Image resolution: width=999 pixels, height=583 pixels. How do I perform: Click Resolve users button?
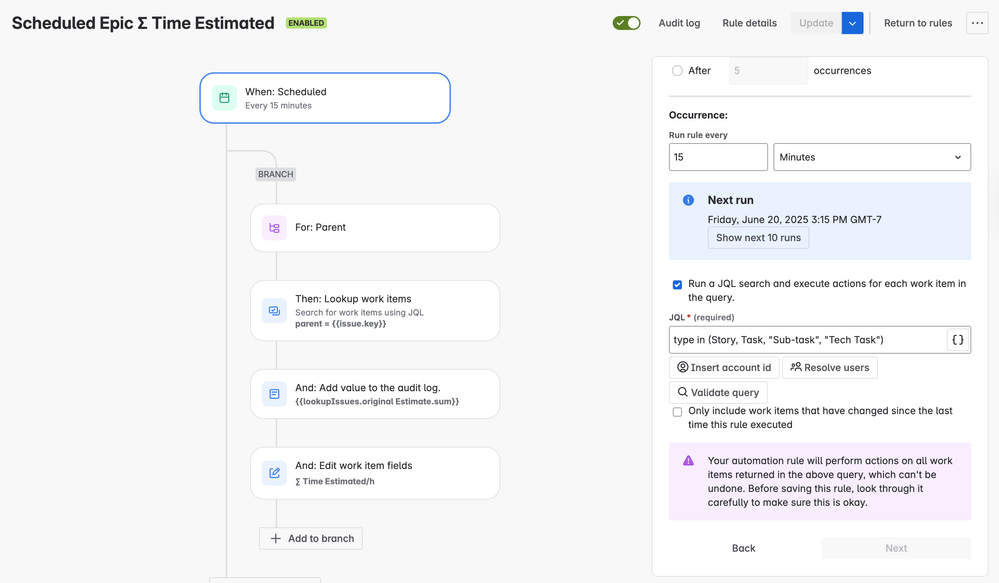[830, 368]
